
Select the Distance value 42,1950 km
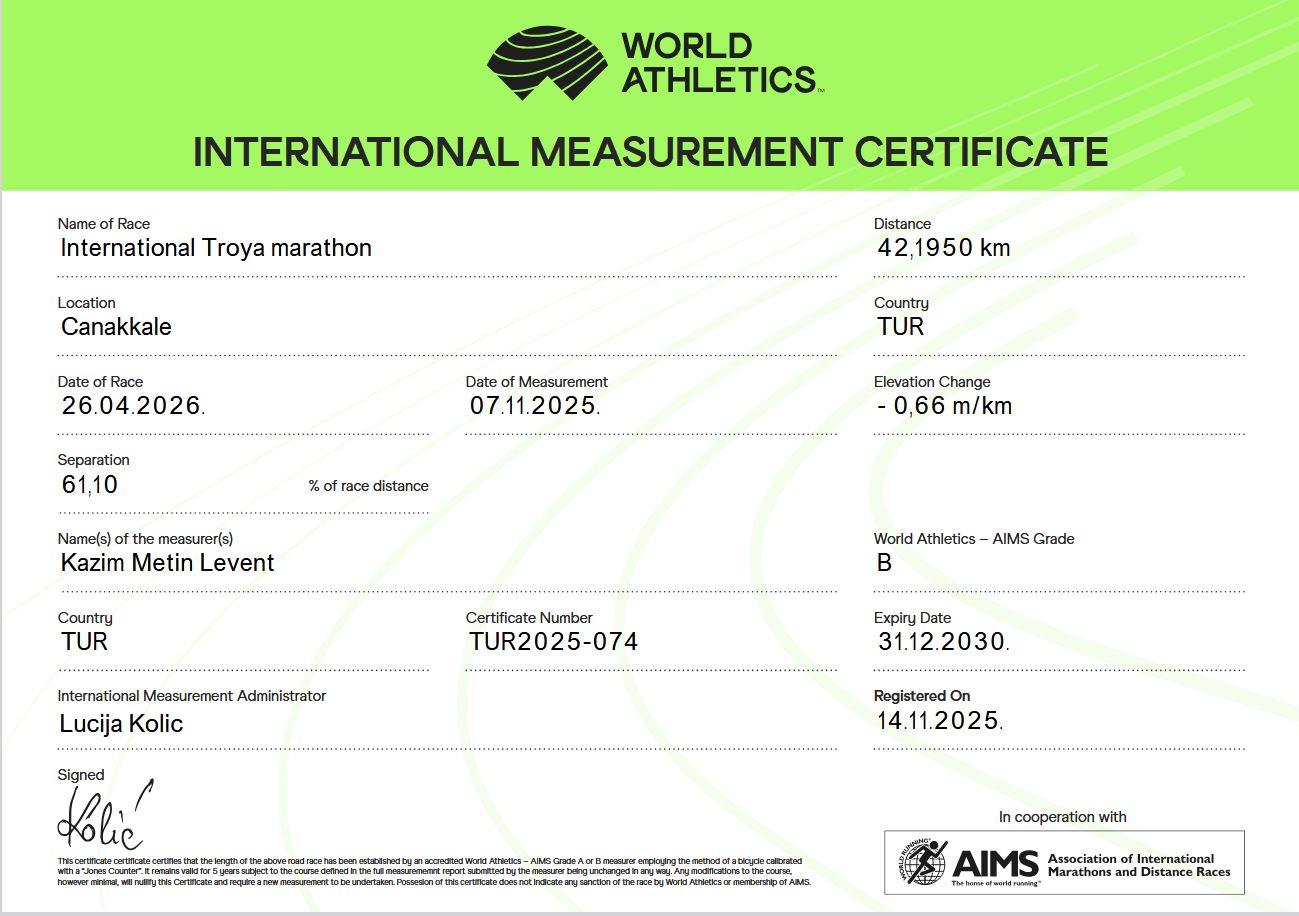point(943,248)
